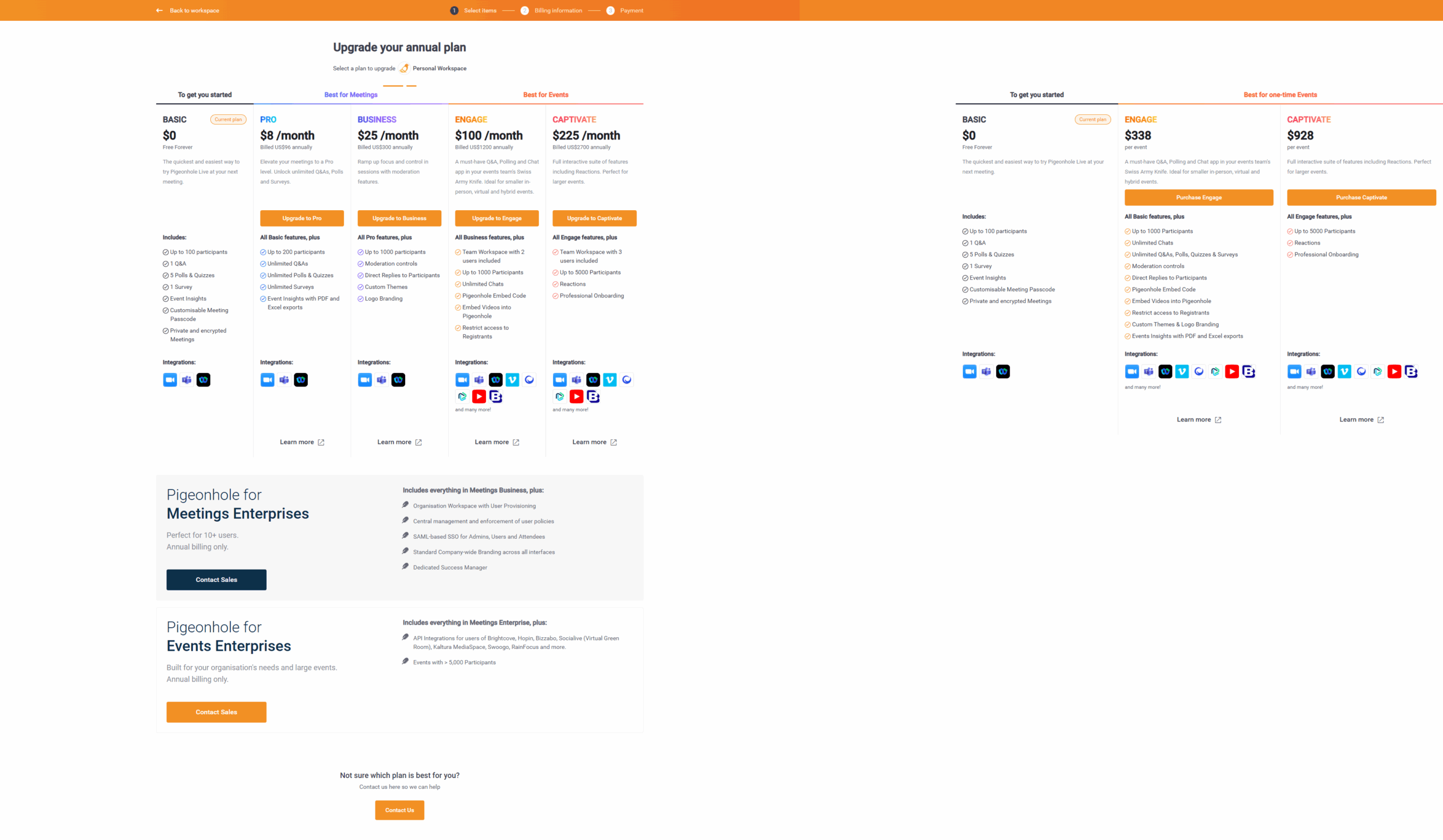Image resolution: width=1443 pixels, height=840 pixels.
Task: Click Contact Sales for Meetings Enterprises
Action: coord(216,580)
